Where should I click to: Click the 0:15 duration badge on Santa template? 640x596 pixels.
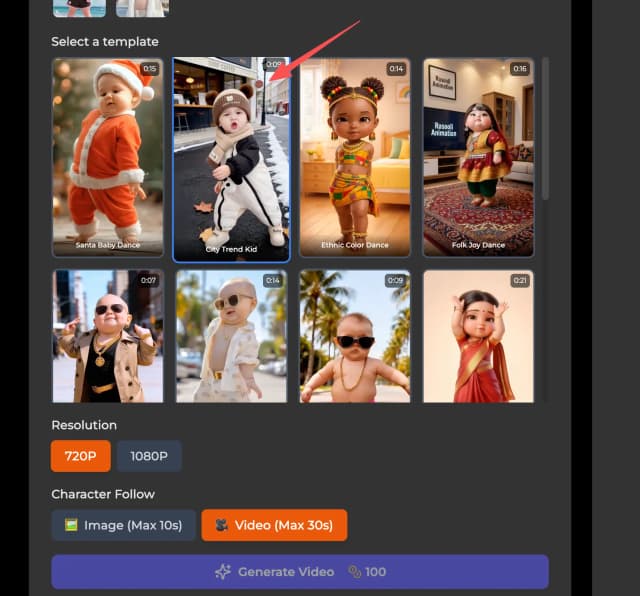150,69
